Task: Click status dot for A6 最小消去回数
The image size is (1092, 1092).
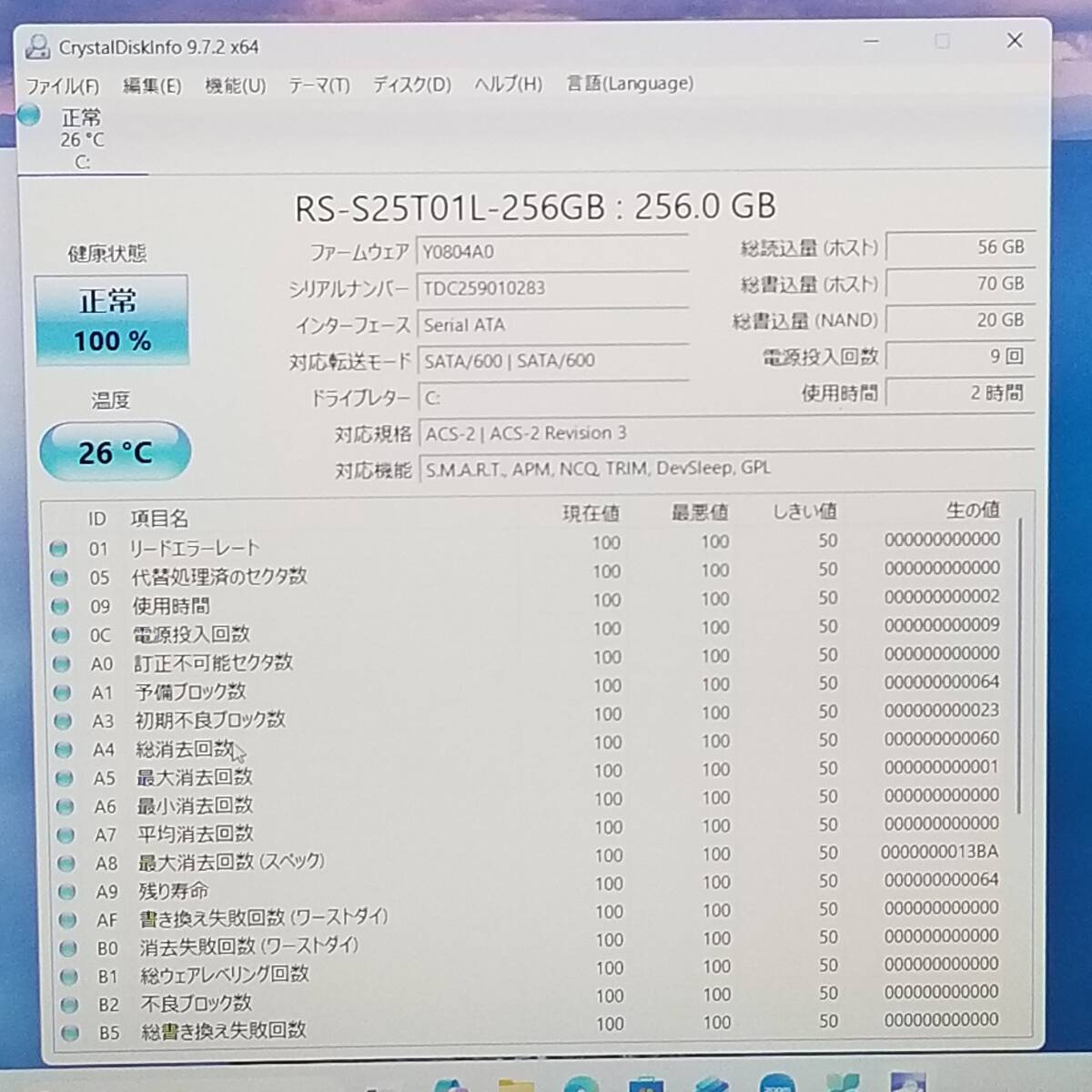Action: click(65, 806)
